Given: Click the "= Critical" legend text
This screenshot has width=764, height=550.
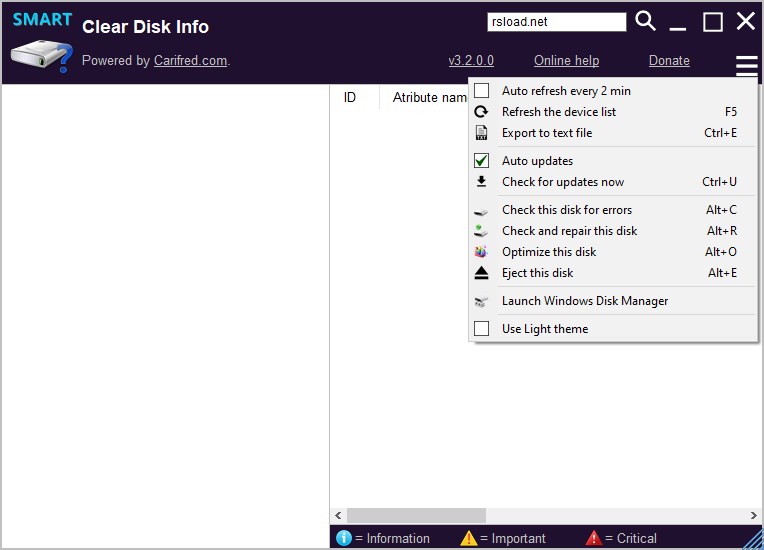Looking at the screenshot, I should pos(631,538).
